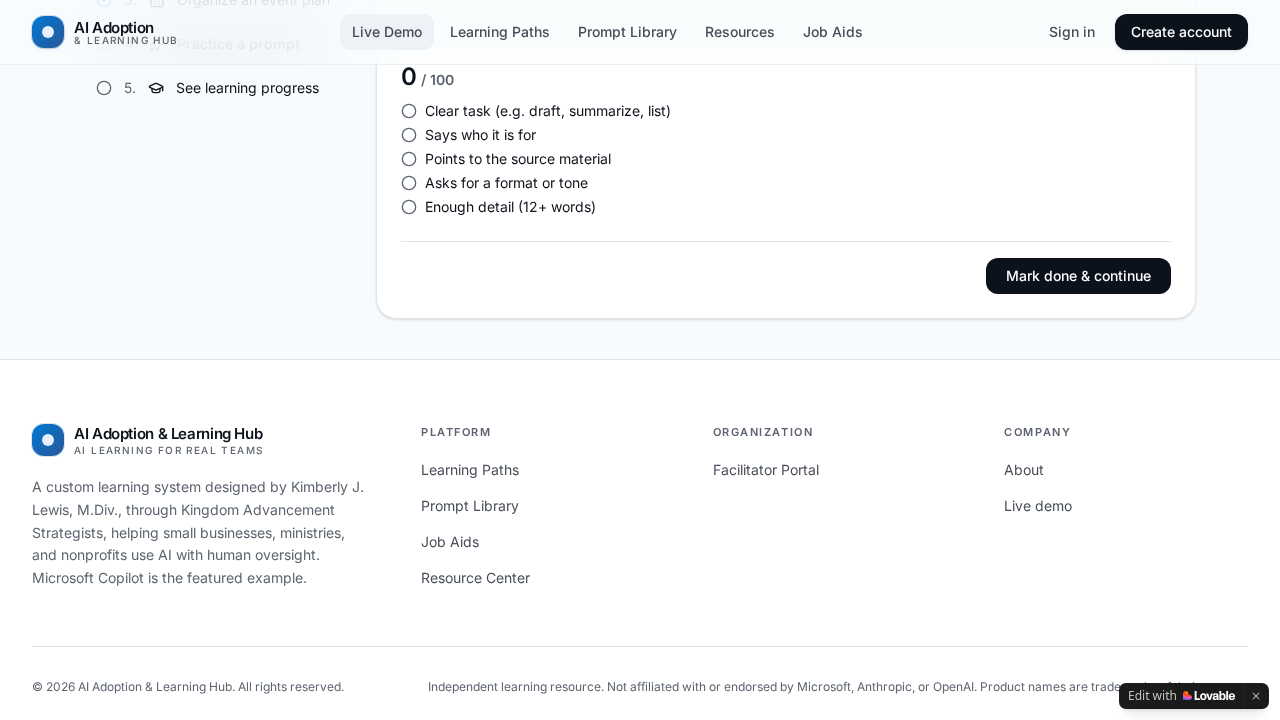The width and height of the screenshot is (1280, 720).
Task: Click the circle marker beside step 5
Action: [x=104, y=88]
